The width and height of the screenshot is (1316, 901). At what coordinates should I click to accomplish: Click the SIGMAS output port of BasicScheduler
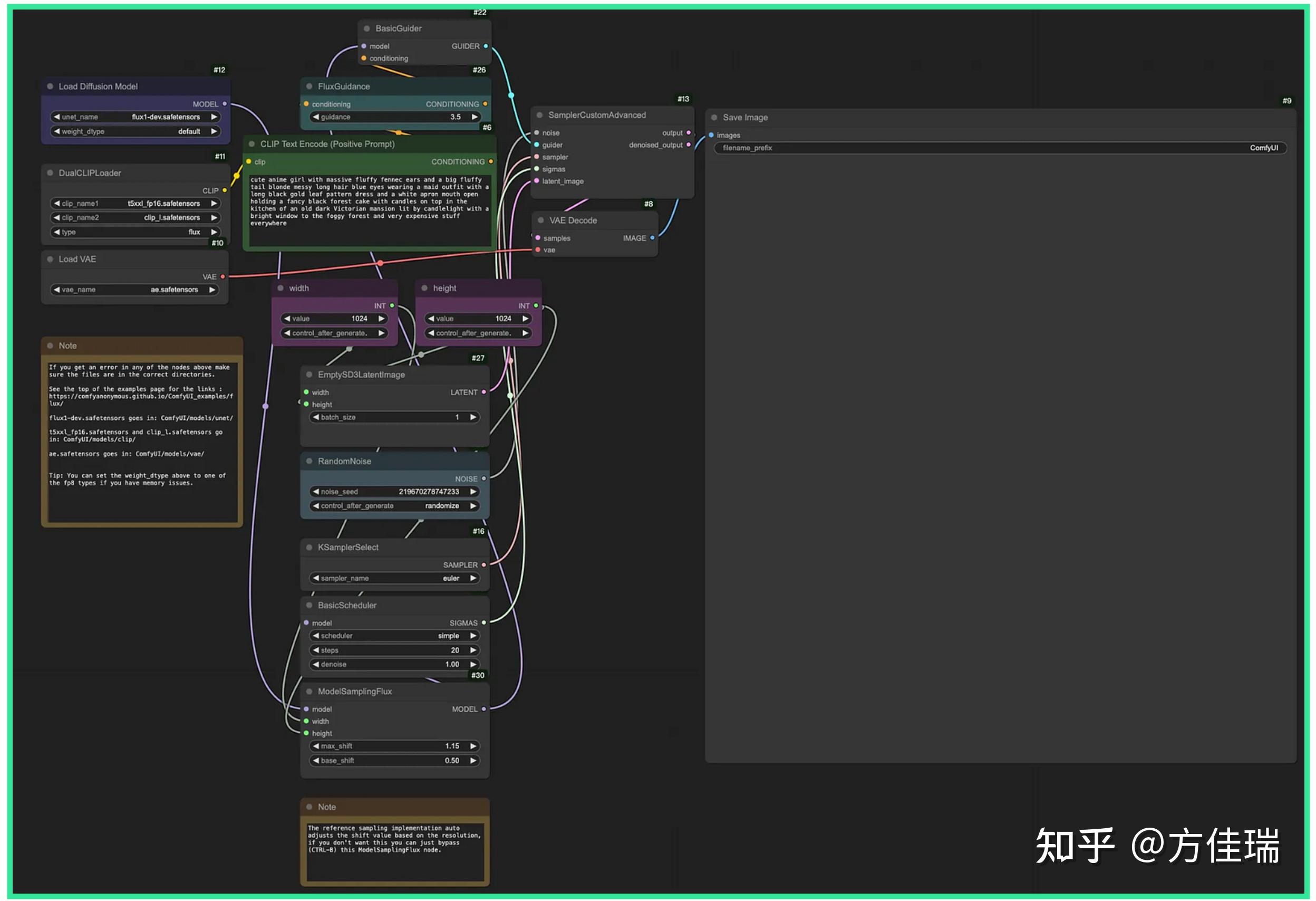click(x=483, y=622)
